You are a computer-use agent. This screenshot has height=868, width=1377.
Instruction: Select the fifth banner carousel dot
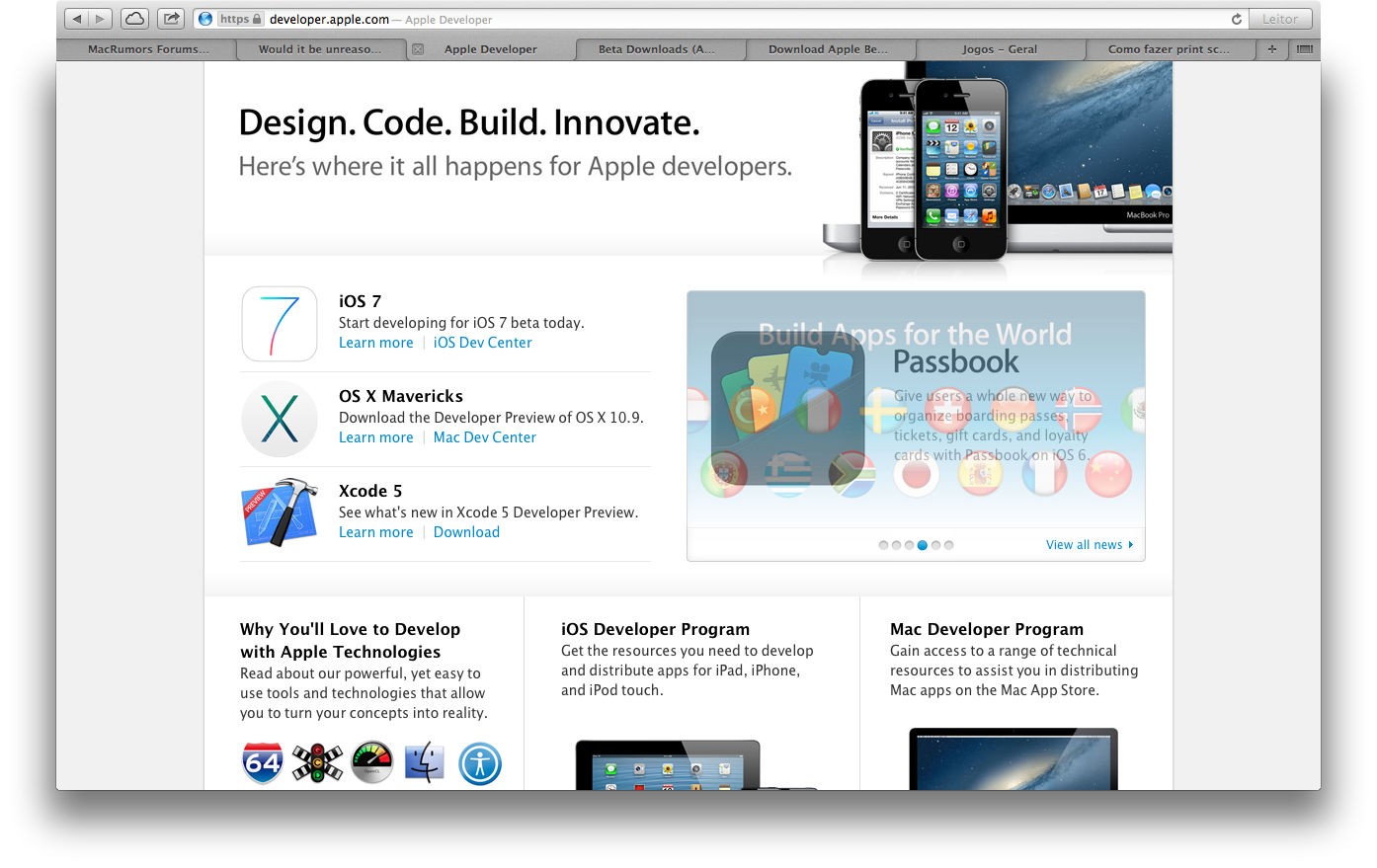(x=935, y=545)
